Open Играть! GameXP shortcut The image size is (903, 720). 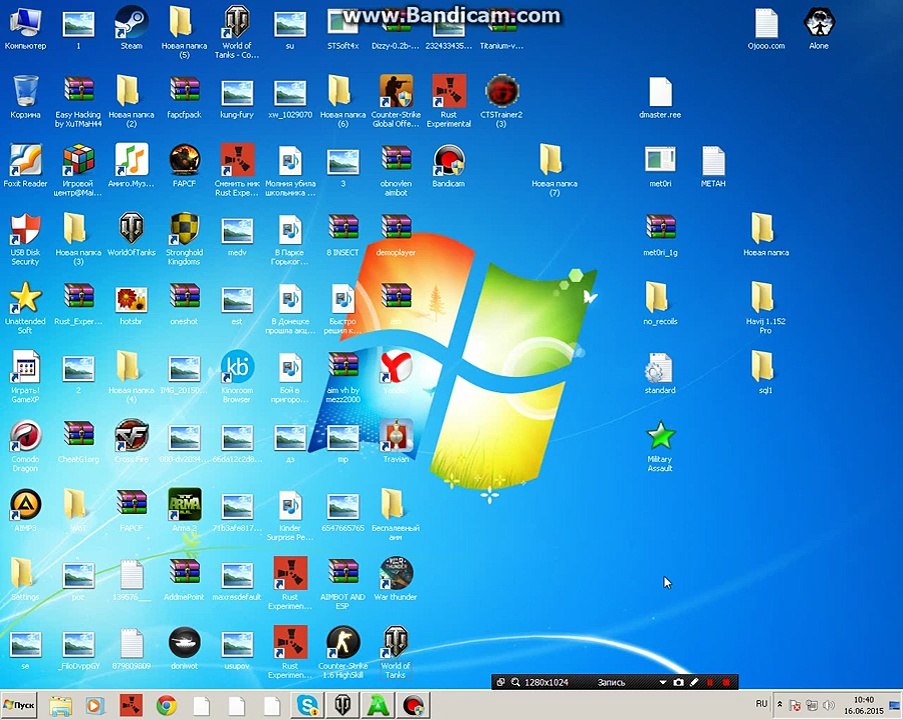pyautogui.click(x=25, y=377)
